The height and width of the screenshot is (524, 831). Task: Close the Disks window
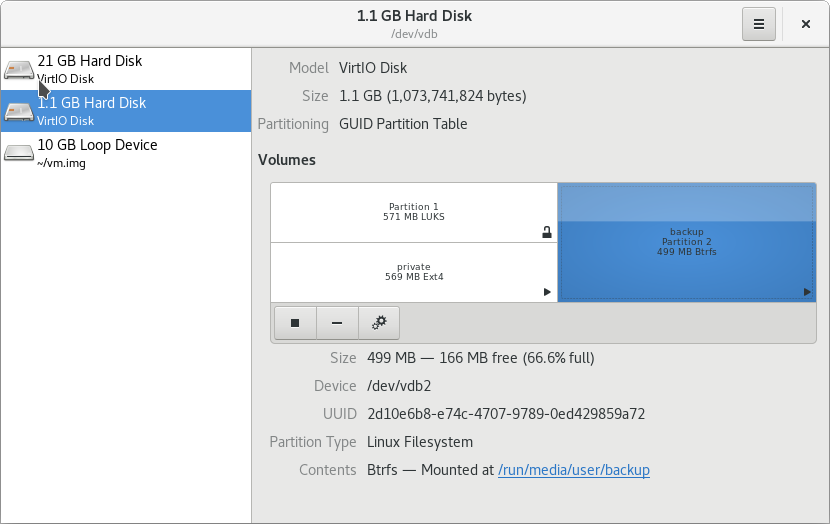point(806,24)
